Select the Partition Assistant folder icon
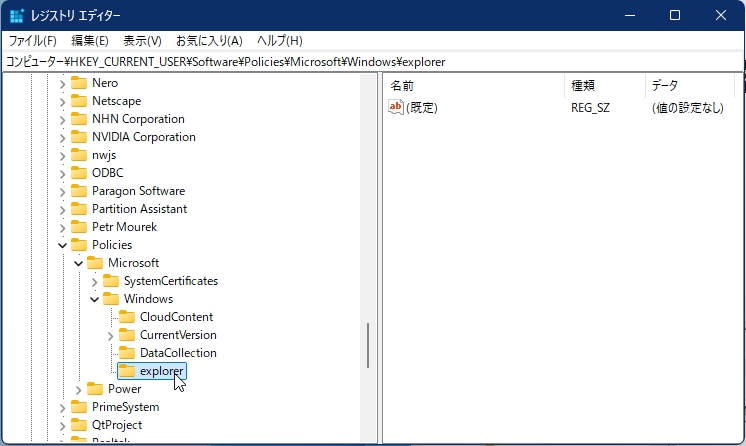This screenshot has height=446, width=746. (79, 209)
